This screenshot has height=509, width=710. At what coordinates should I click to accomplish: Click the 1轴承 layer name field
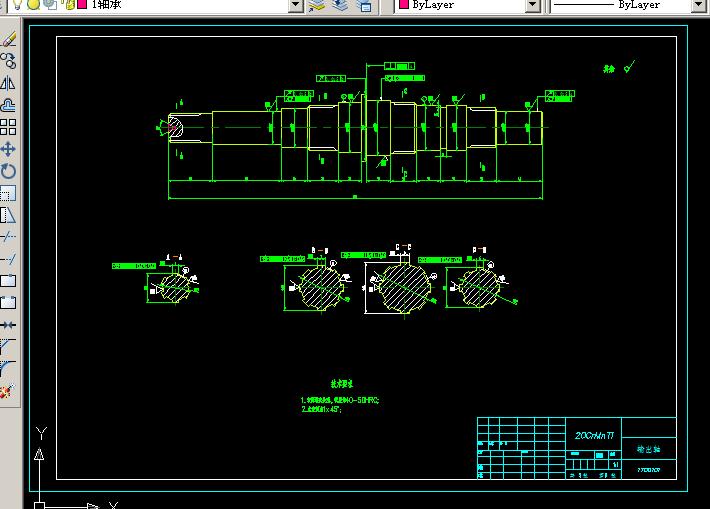(107, 5)
